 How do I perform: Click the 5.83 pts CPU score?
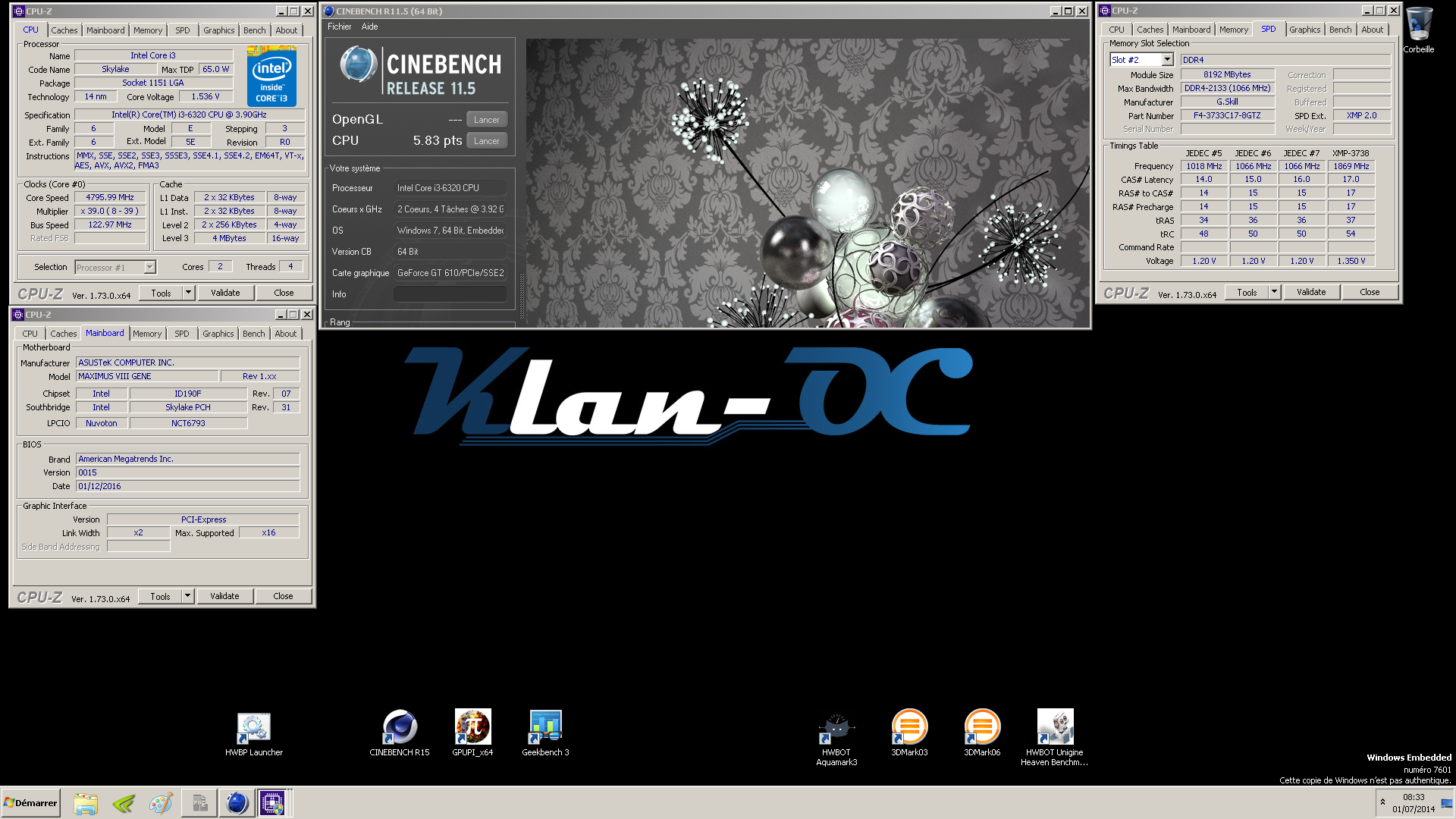point(438,140)
